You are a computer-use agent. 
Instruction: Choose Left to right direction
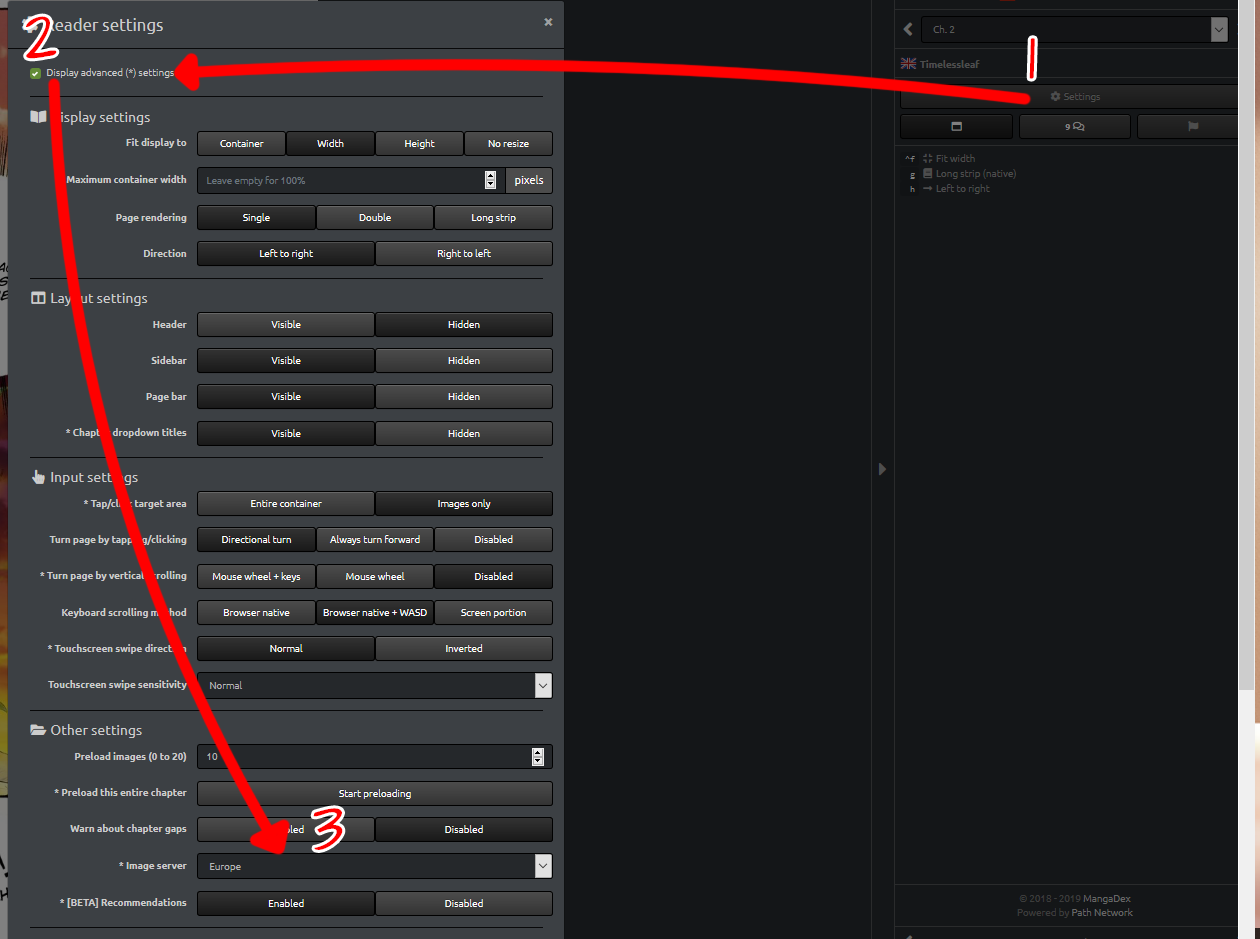coord(286,253)
